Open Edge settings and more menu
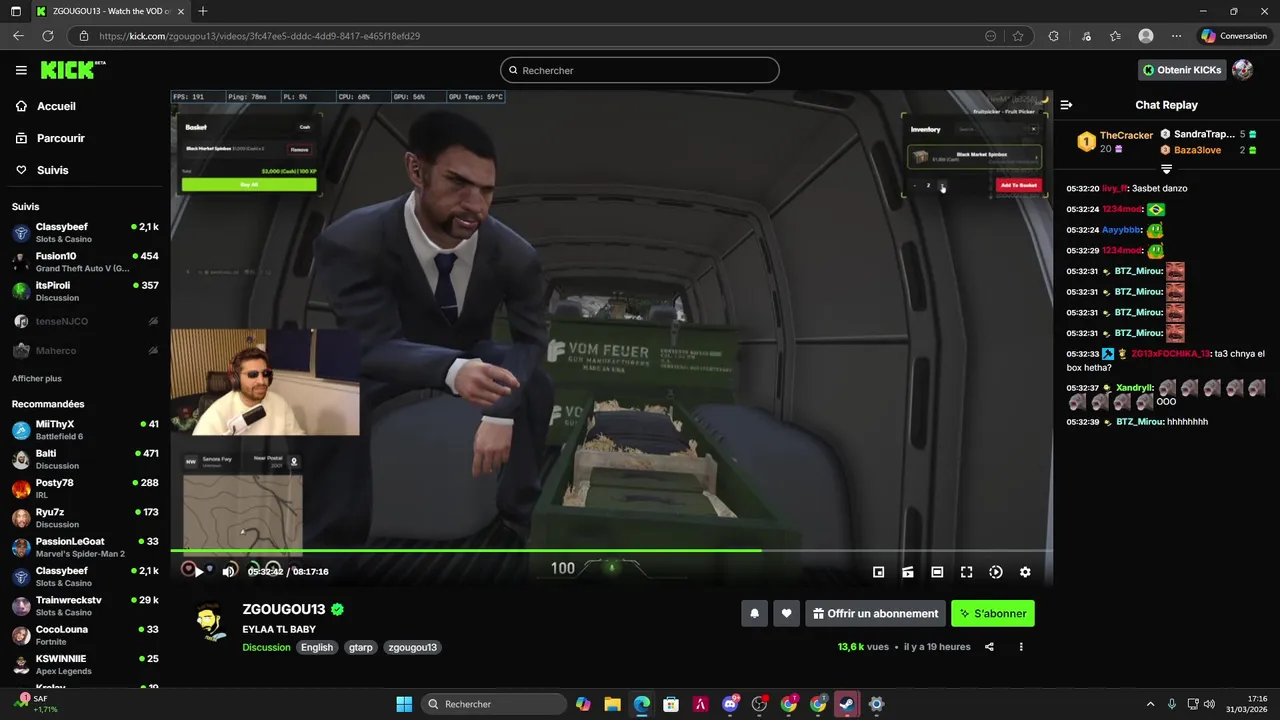The width and height of the screenshot is (1280, 720). click(x=1177, y=36)
